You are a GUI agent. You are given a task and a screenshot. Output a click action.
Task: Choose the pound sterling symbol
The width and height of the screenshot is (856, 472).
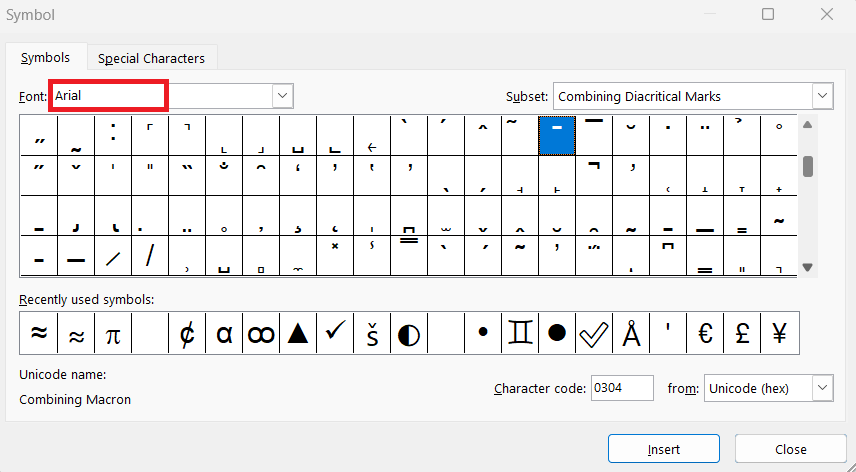(x=742, y=333)
